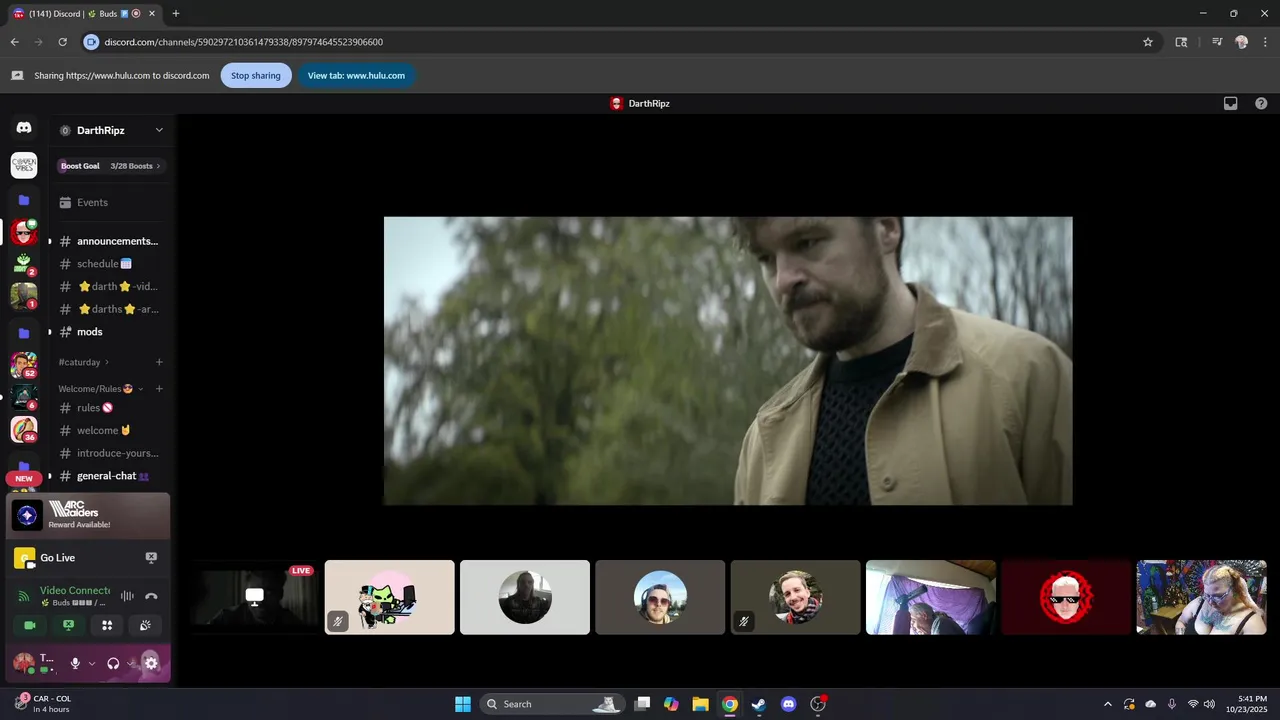Toggle system volume icon in tray
This screenshot has height=720, width=1280.
pyautogui.click(x=1210, y=704)
